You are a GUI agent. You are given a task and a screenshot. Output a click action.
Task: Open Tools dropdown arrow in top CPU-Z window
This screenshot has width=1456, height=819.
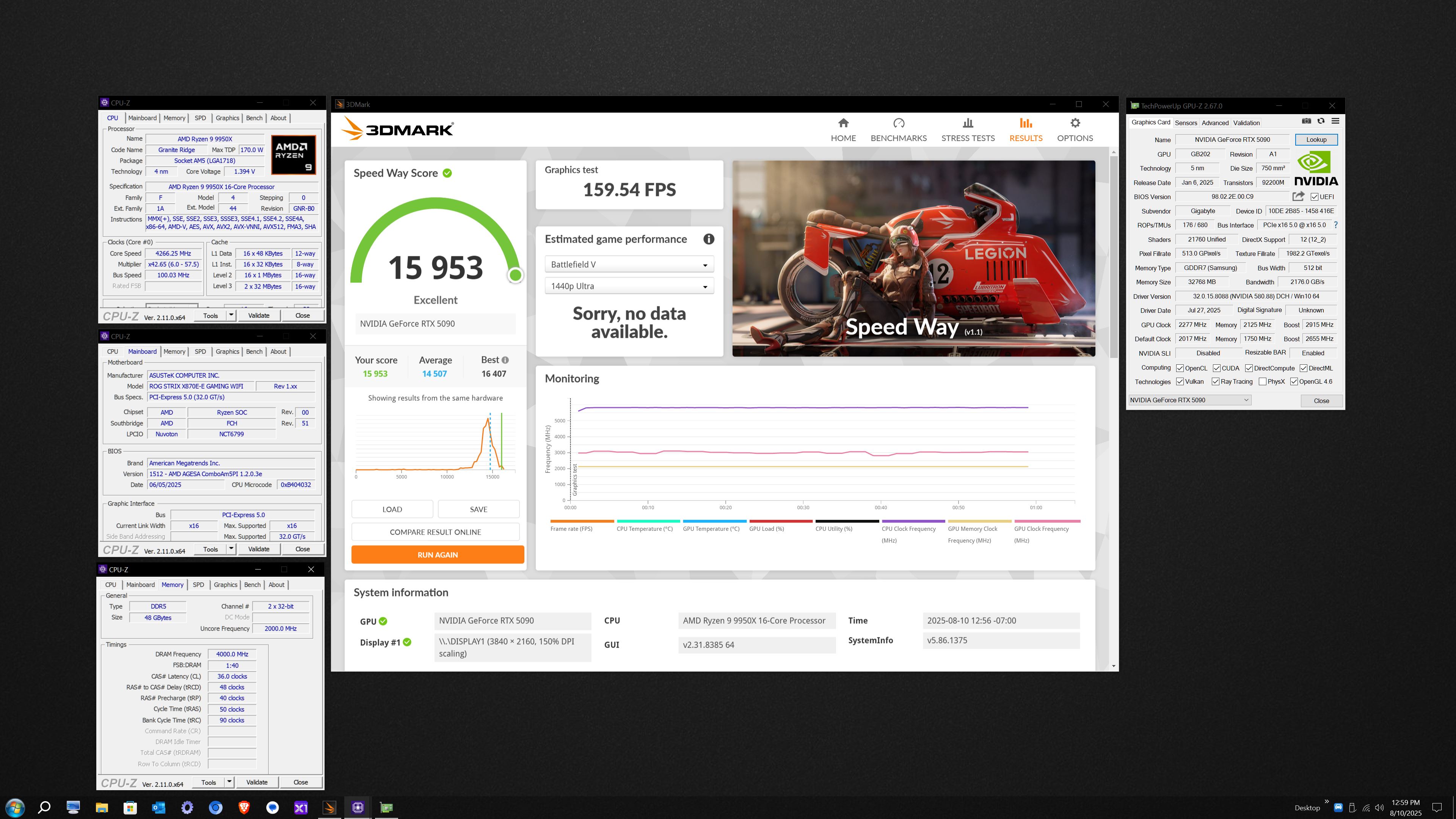tap(231, 315)
